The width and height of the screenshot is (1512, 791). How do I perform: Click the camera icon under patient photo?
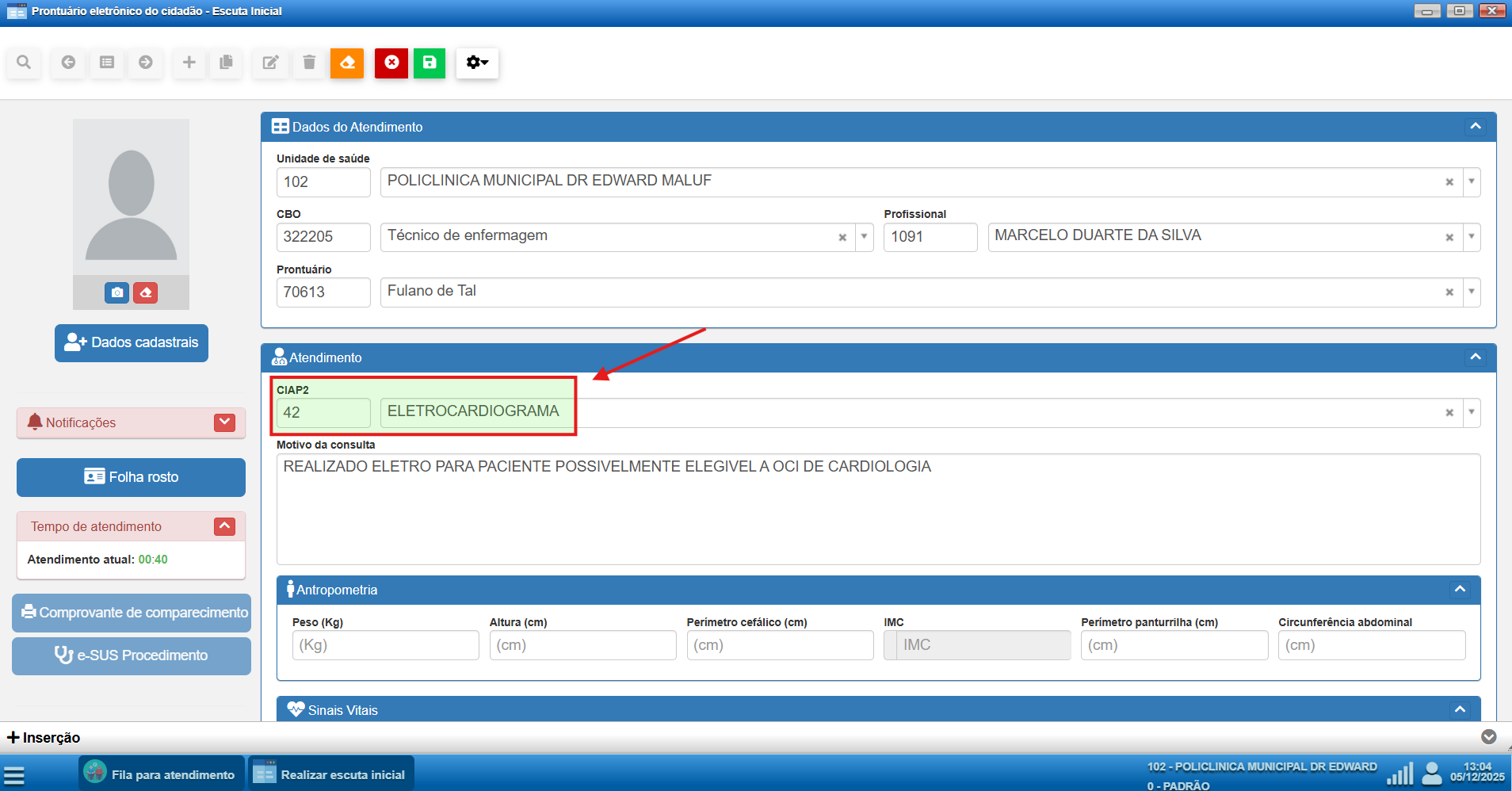pyautogui.click(x=117, y=292)
